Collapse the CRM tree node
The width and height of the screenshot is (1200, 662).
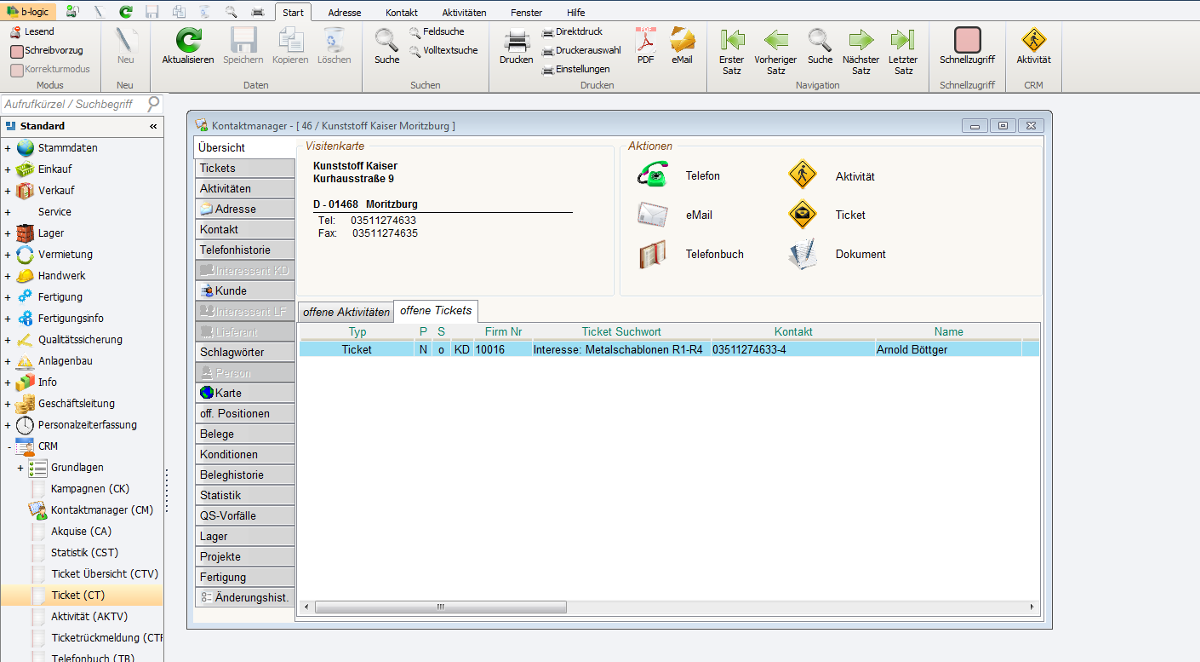tap(7, 446)
